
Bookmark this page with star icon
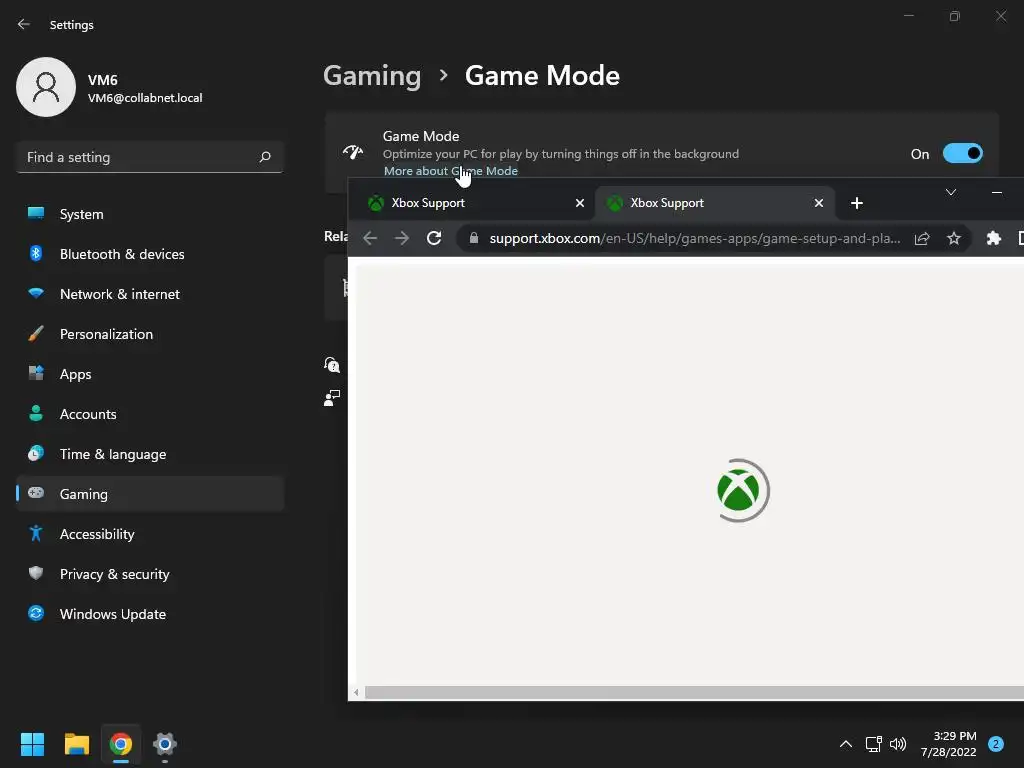[954, 238]
